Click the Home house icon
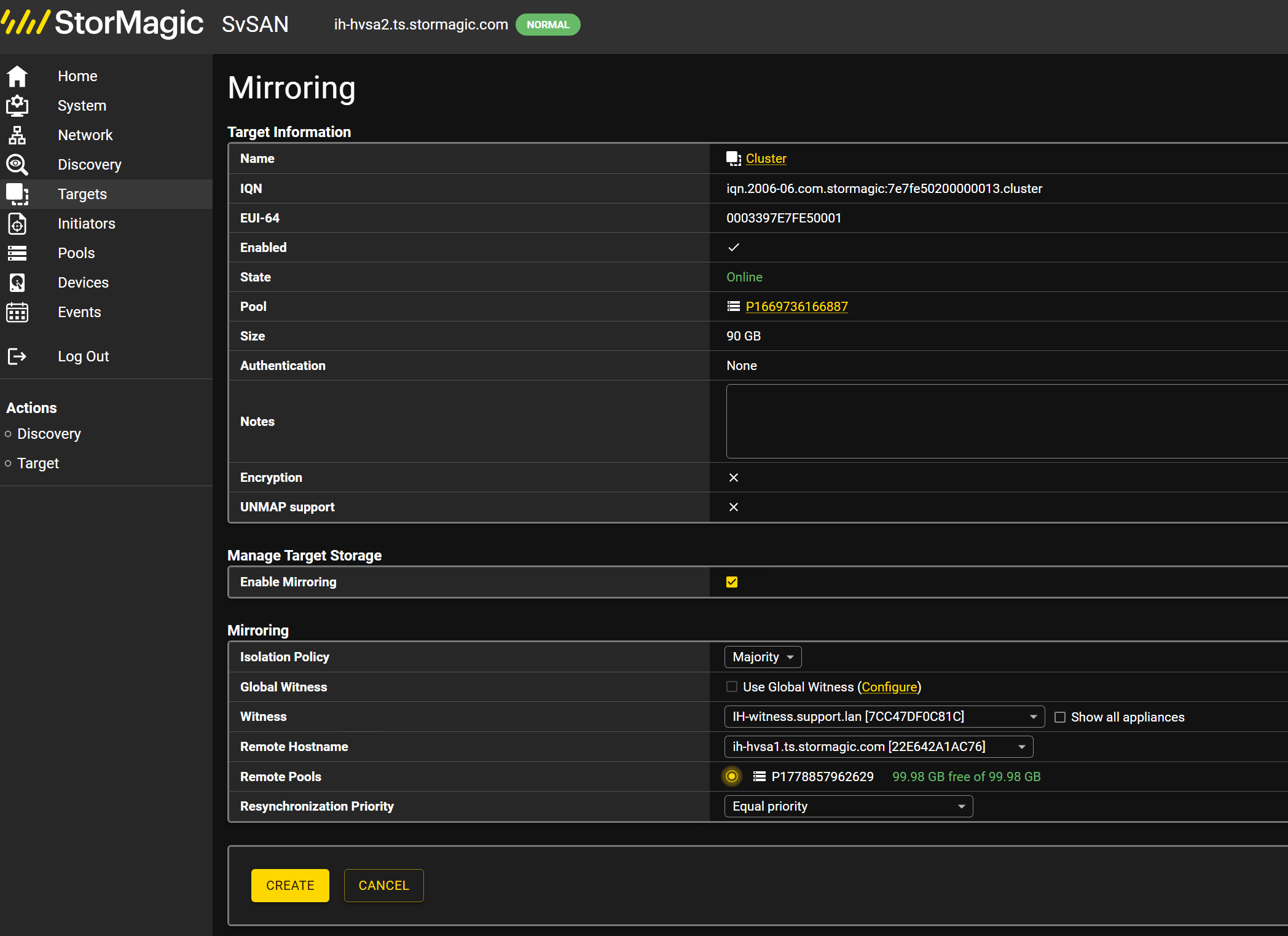Screen dimensions: 1288x936 click(17, 76)
